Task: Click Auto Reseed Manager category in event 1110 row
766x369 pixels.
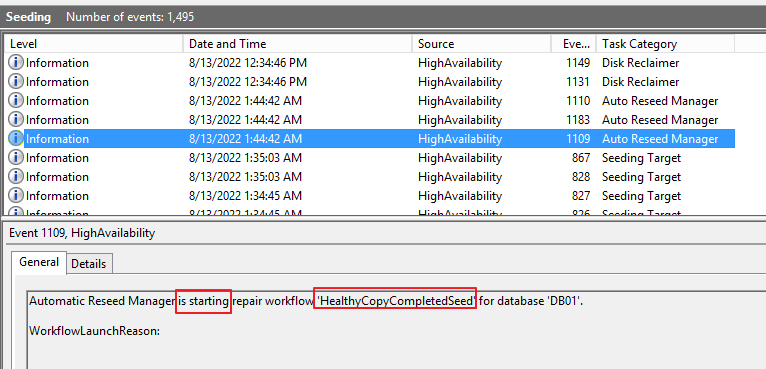Action: [660, 101]
